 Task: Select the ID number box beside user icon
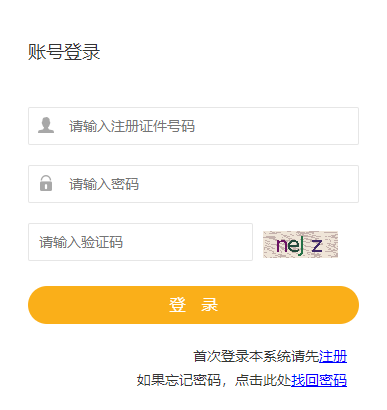(193, 126)
